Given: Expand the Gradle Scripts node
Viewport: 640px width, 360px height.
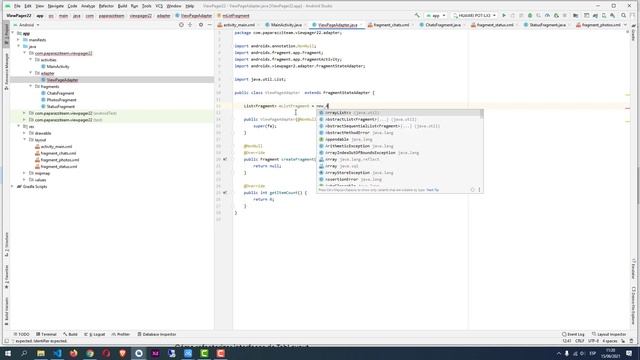Looking at the screenshot, I should pos(13,187).
